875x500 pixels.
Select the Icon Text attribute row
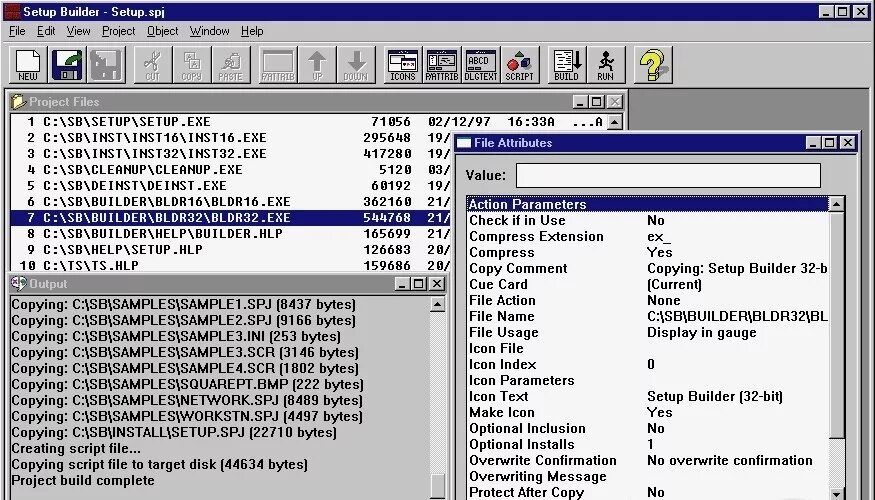tap(648, 397)
